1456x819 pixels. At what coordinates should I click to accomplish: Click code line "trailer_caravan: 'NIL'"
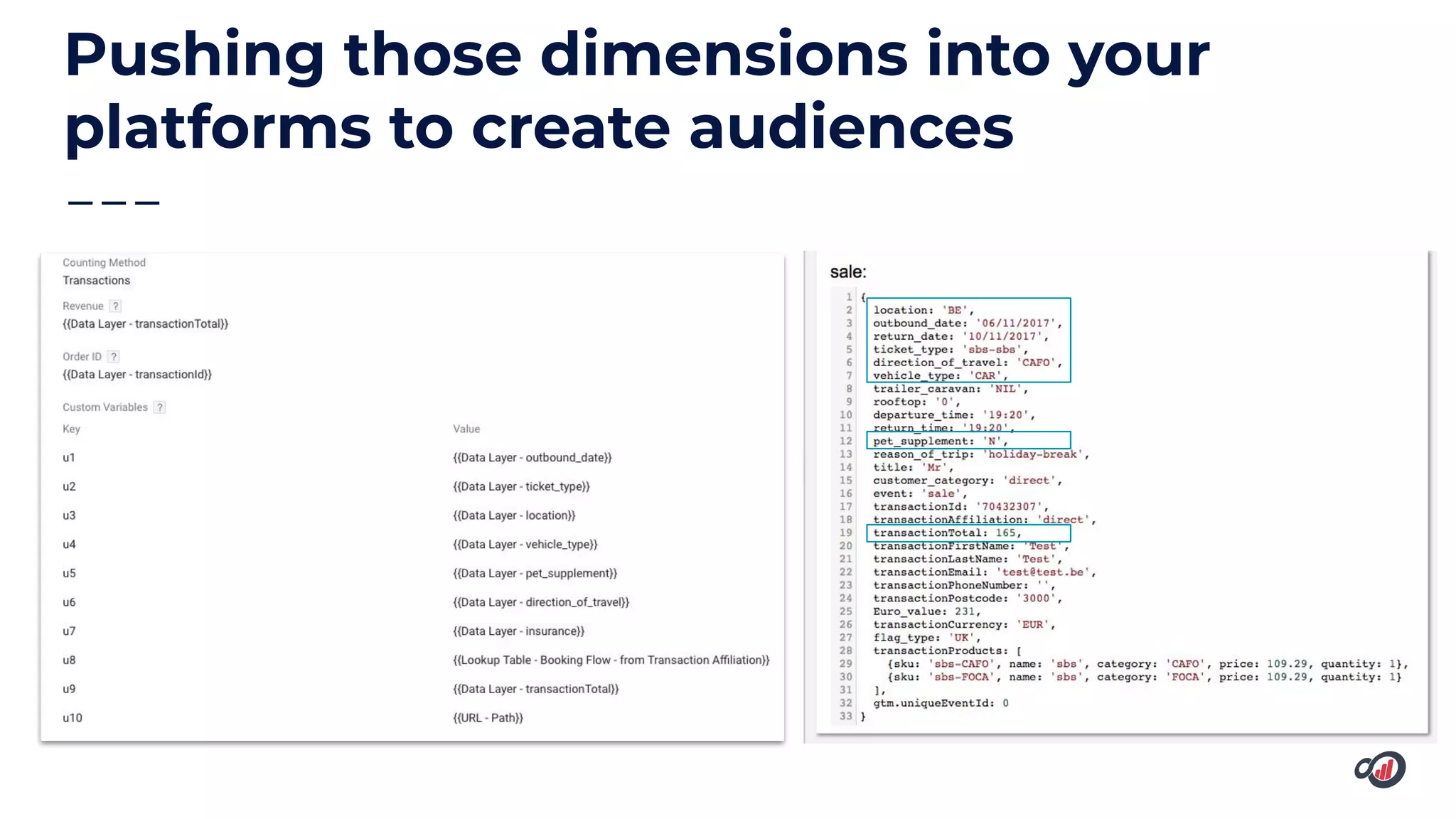(x=951, y=389)
